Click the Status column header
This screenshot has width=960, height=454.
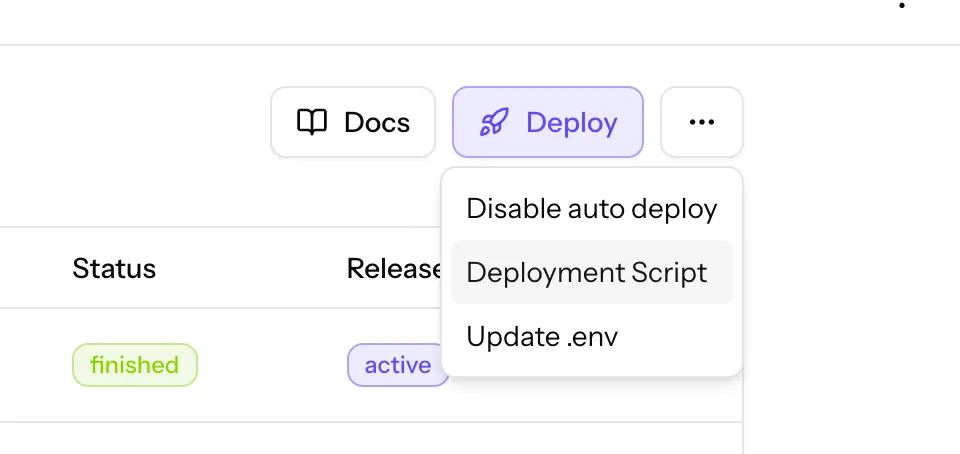114,268
